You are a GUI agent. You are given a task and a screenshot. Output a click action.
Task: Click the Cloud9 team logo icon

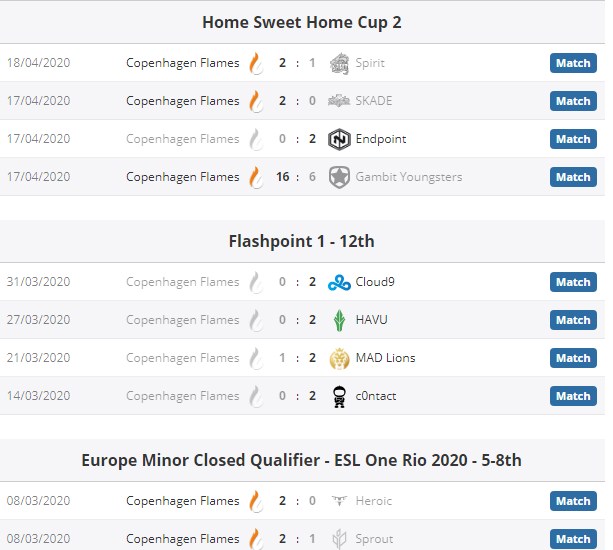pyautogui.click(x=340, y=282)
